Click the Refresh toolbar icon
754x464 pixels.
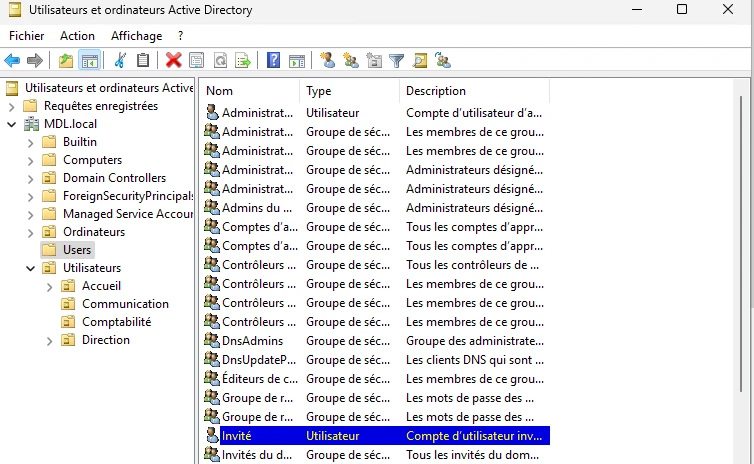click(x=220, y=61)
